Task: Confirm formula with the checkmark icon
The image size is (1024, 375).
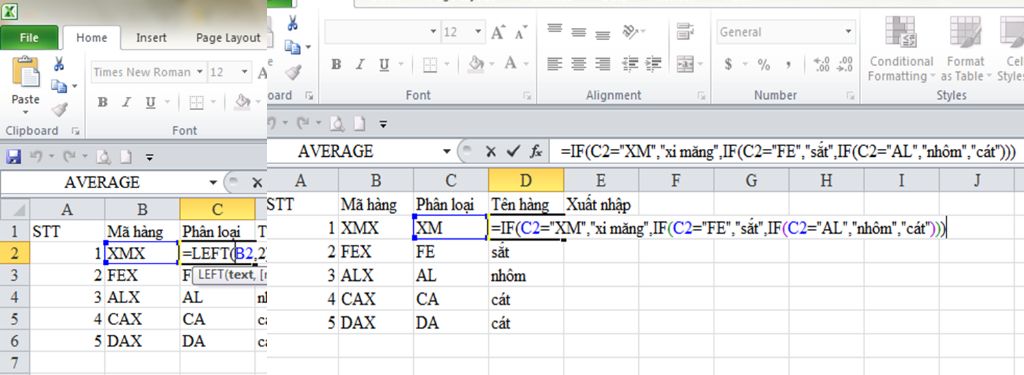Action: click(513, 152)
